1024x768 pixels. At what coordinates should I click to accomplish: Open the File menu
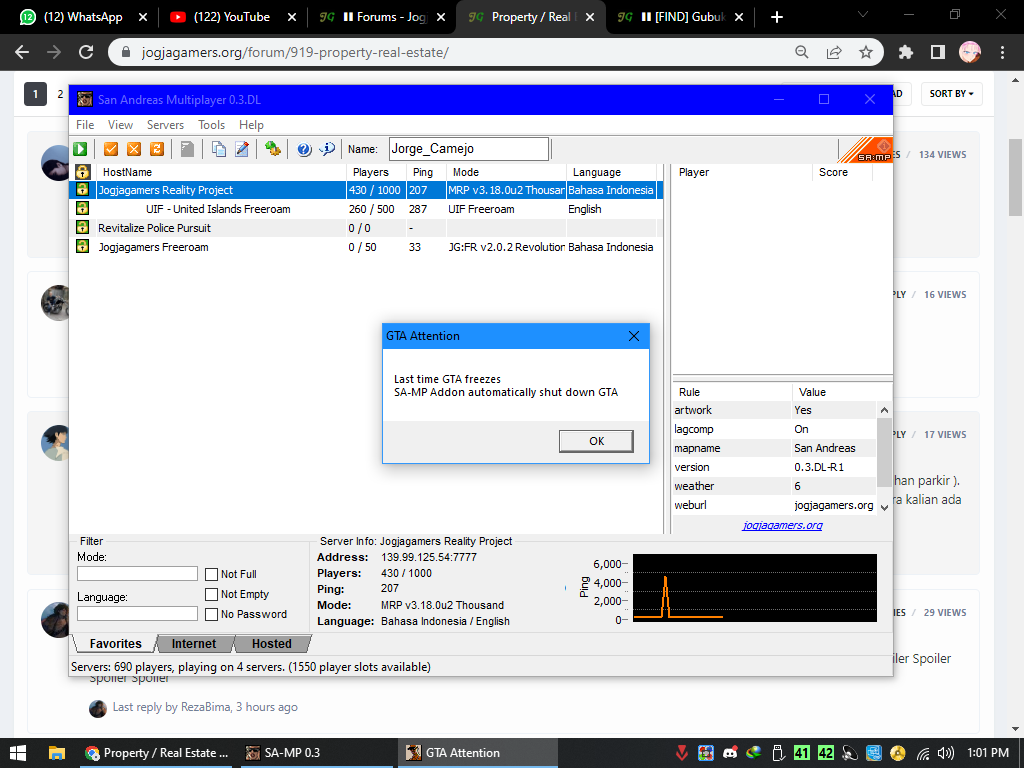pos(85,125)
